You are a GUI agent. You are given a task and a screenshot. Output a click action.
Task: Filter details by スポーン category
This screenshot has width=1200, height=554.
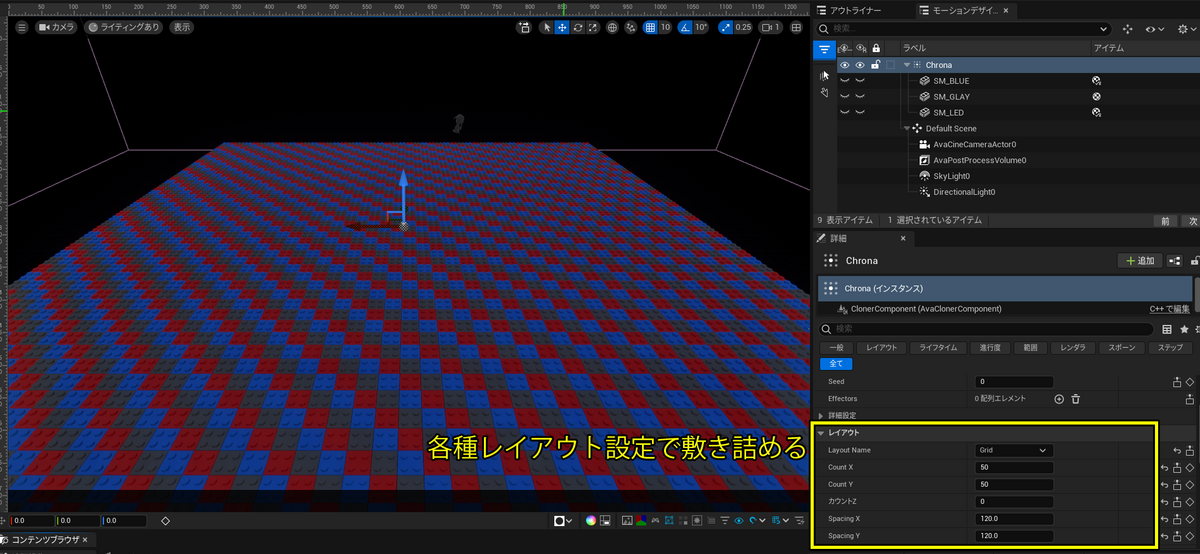click(x=1122, y=347)
